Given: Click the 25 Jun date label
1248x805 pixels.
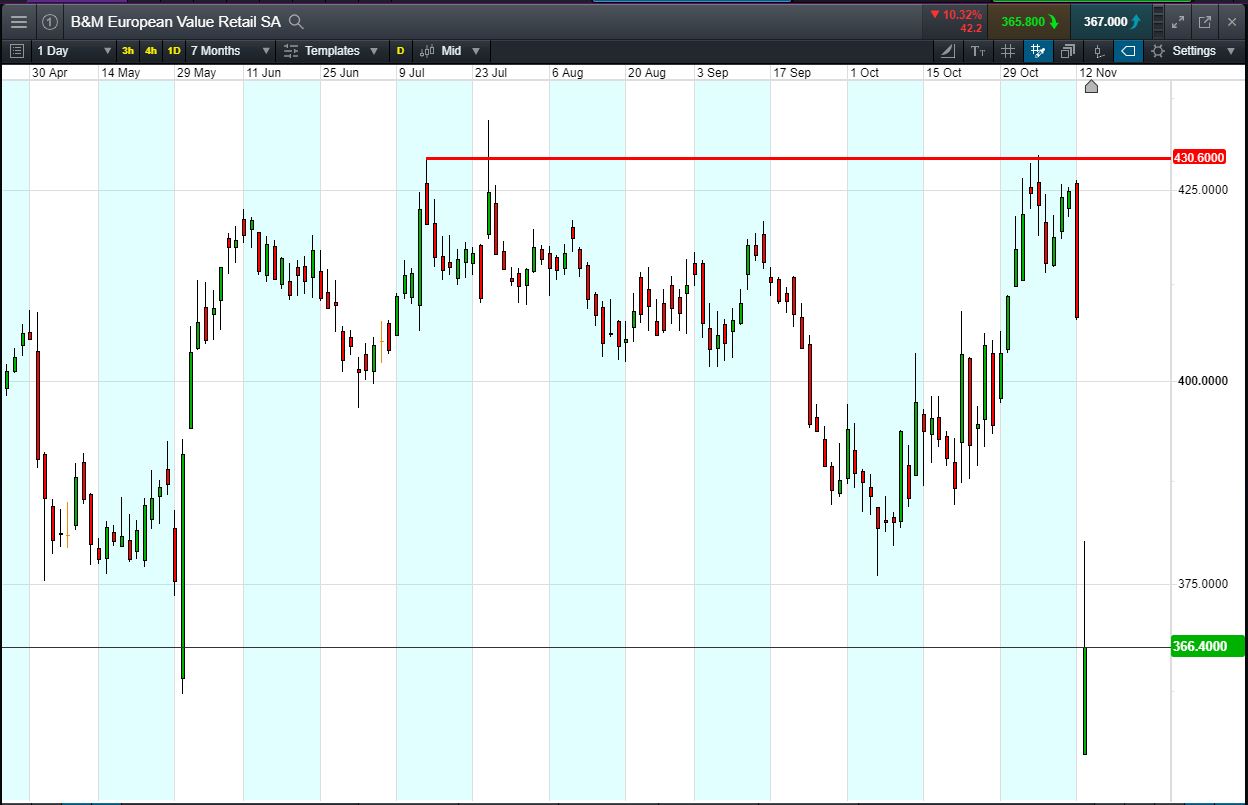Looking at the screenshot, I should tap(341, 73).
